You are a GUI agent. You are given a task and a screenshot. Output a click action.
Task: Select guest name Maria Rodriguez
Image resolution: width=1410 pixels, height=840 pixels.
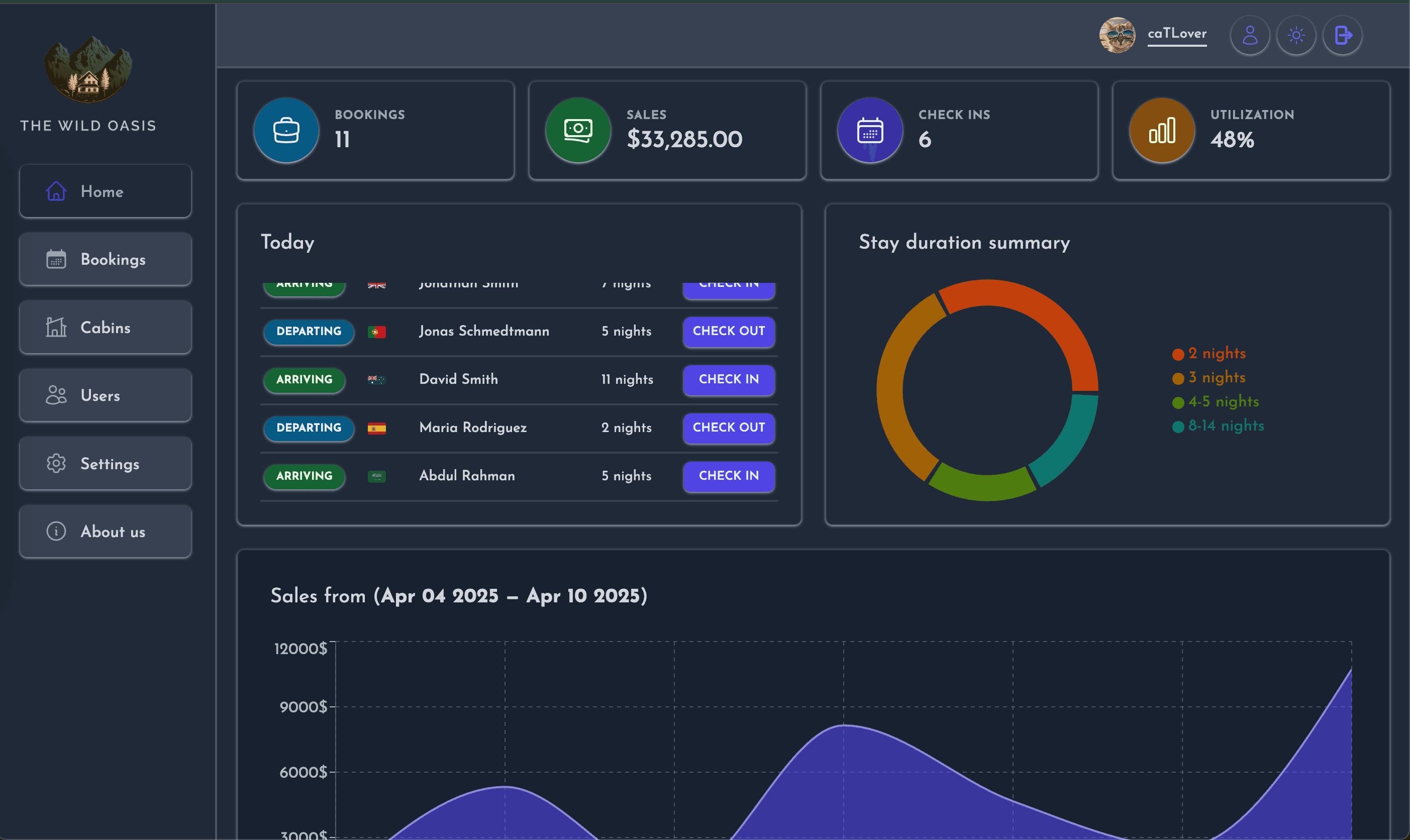473,428
